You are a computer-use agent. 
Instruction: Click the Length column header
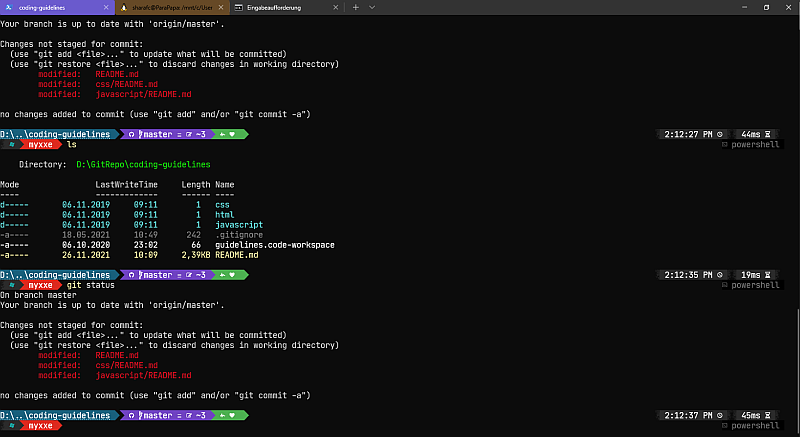(x=196, y=185)
